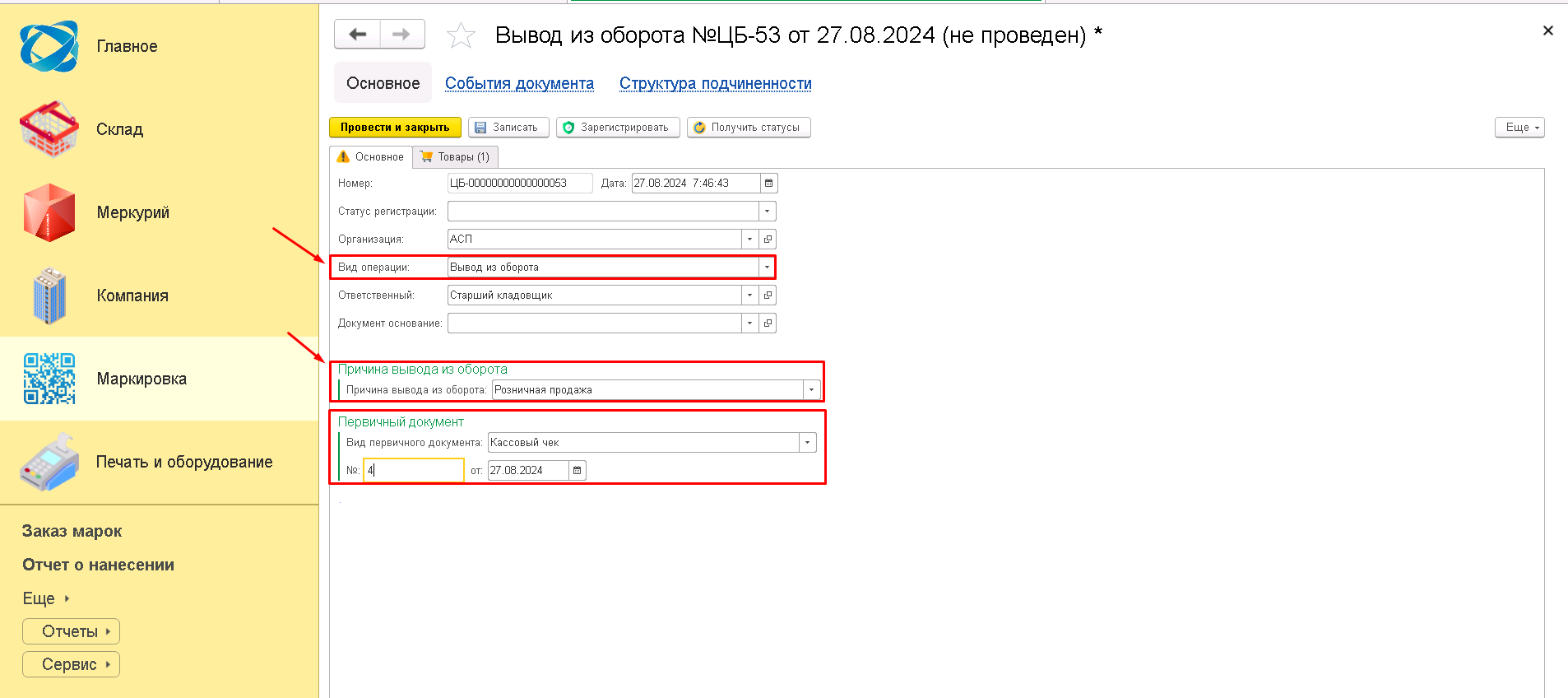The width and height of the screenshot is (1568, 698).
Task: Open calendar for primary document date
Action: (577, 471)
